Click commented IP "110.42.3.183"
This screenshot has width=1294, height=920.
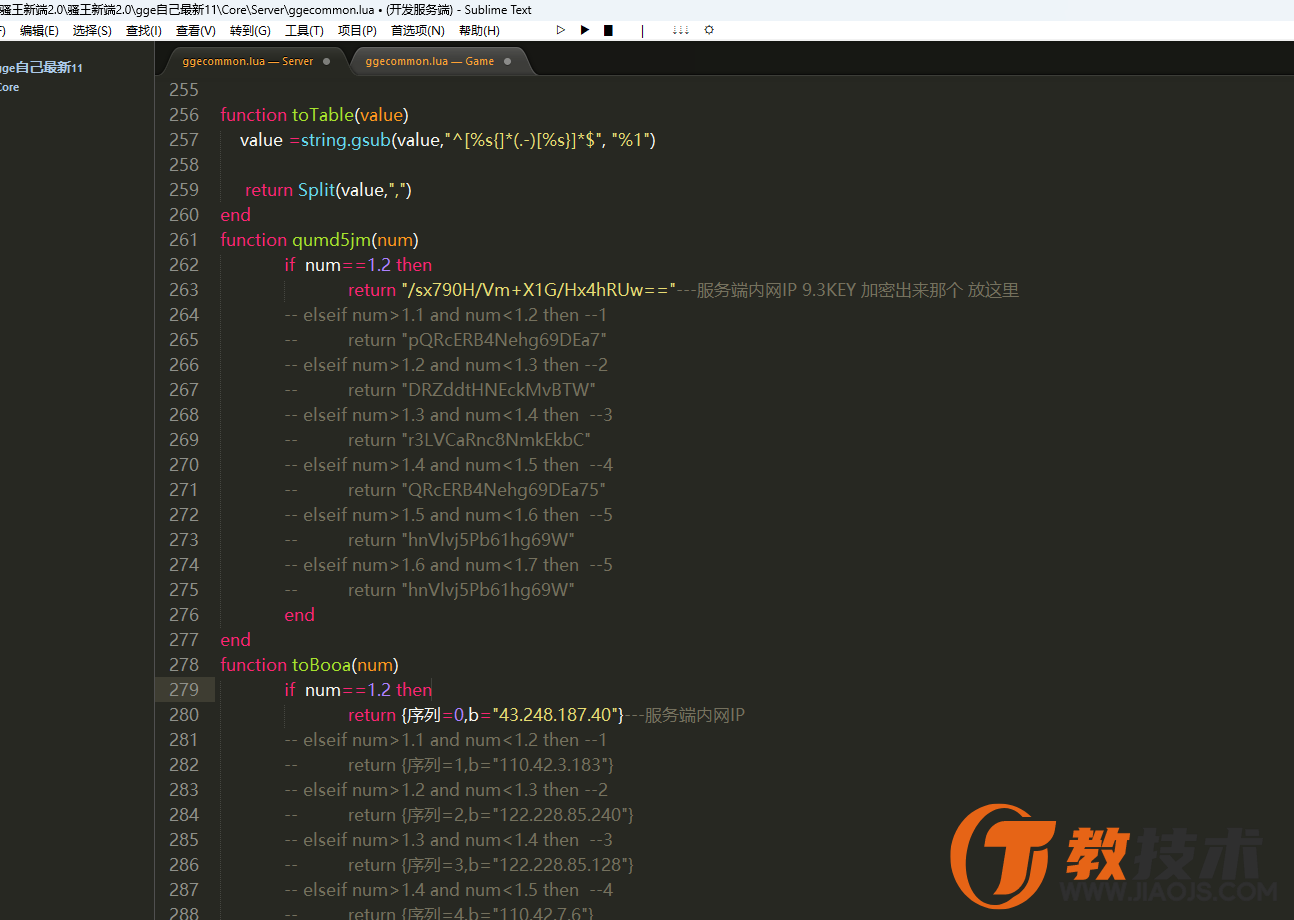point(550,765)
